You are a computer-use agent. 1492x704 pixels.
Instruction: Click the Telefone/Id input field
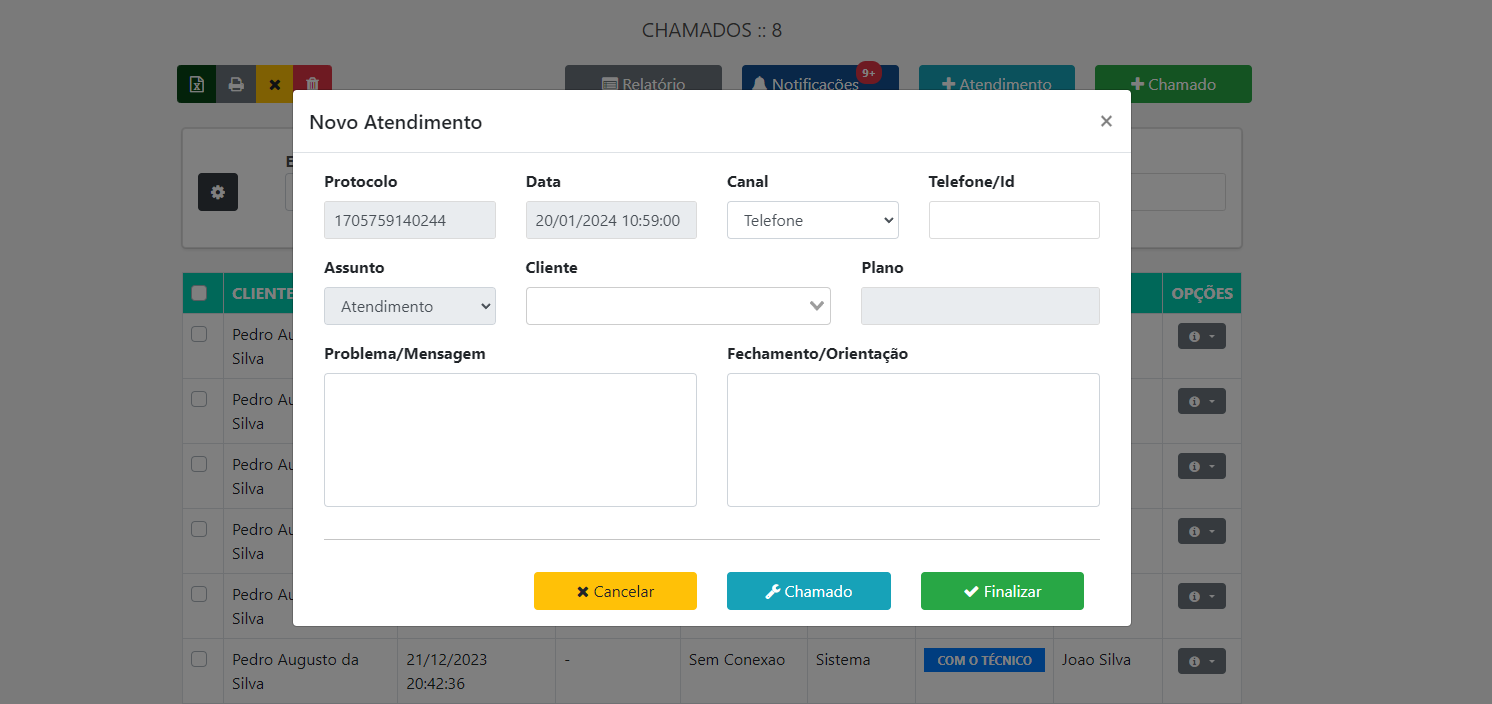(x=1014, y=220)
